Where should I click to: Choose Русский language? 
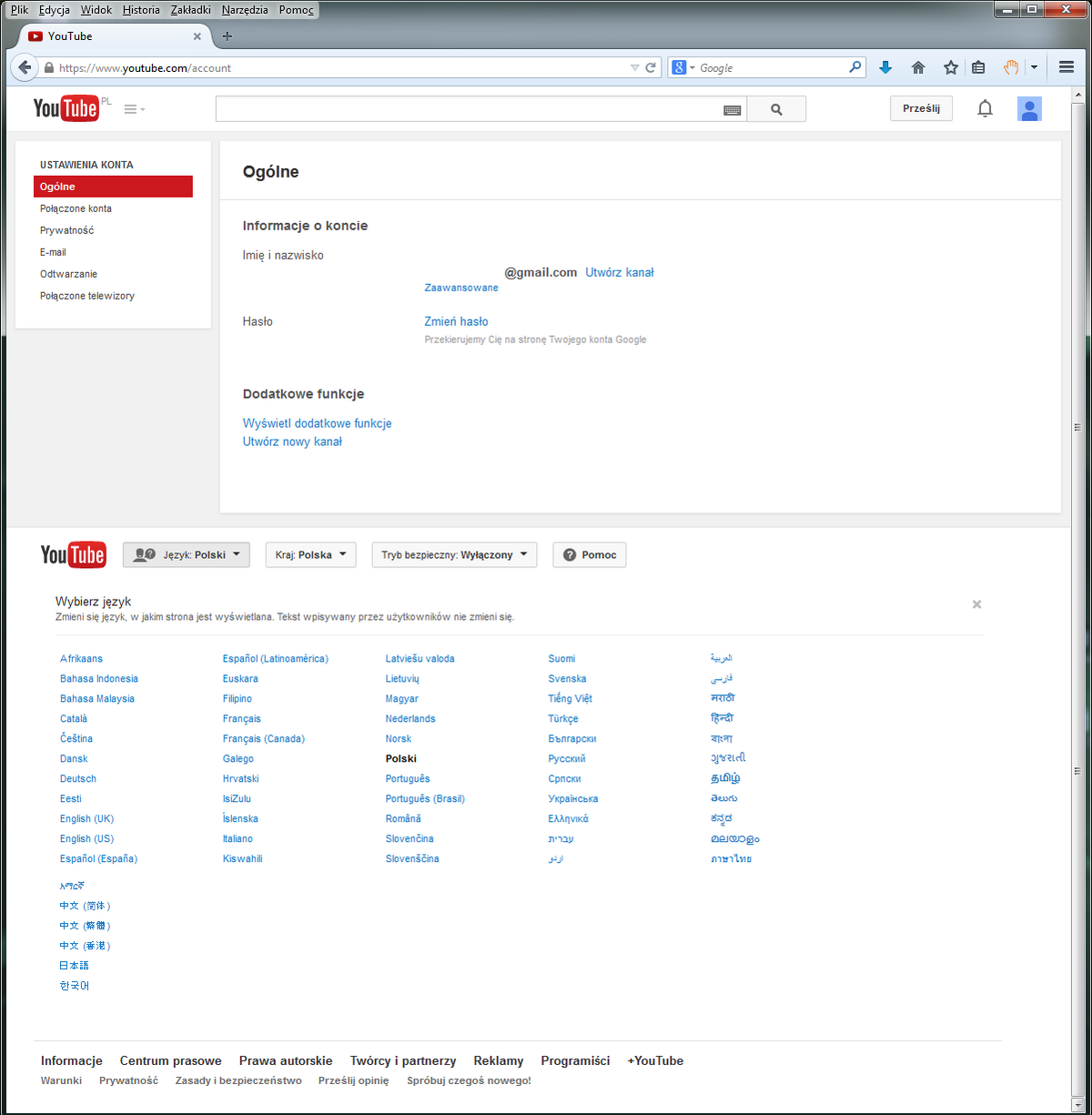click(x=567, y=758)
